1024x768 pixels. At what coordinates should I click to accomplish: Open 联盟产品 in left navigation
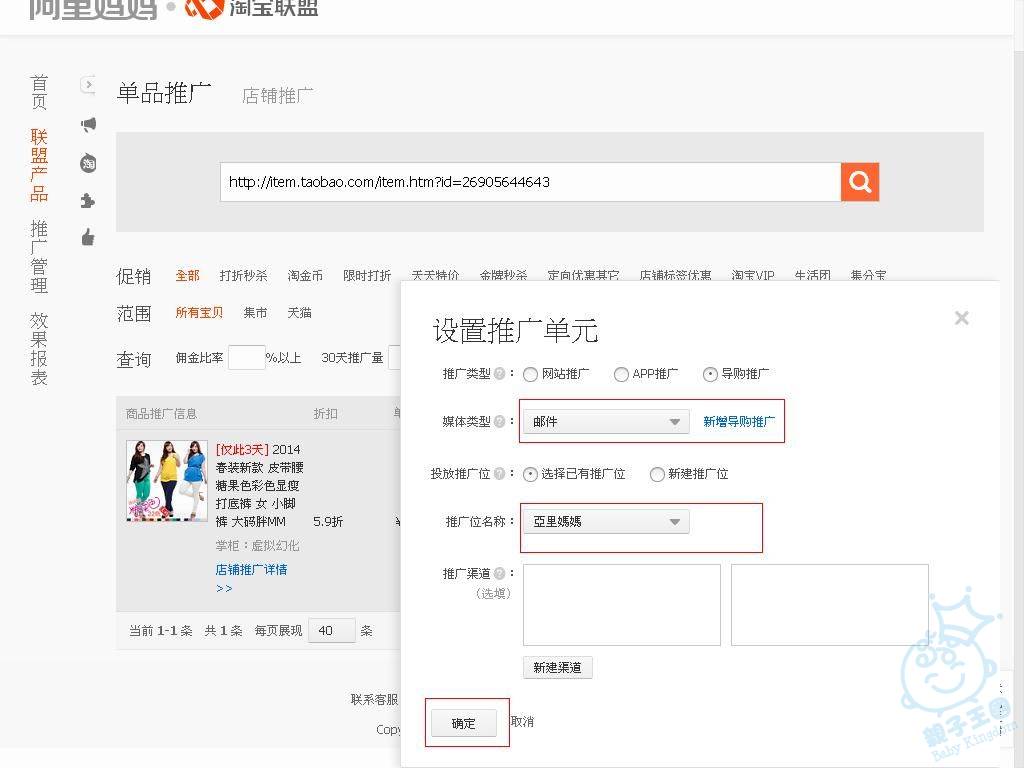(x=39, y=165)
